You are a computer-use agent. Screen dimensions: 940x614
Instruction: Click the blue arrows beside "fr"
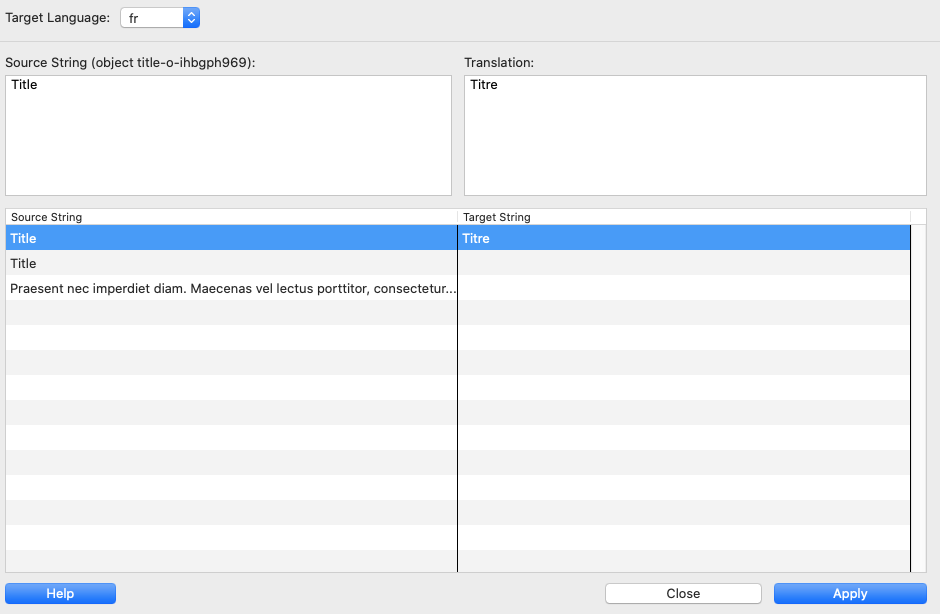click(192, 18)
